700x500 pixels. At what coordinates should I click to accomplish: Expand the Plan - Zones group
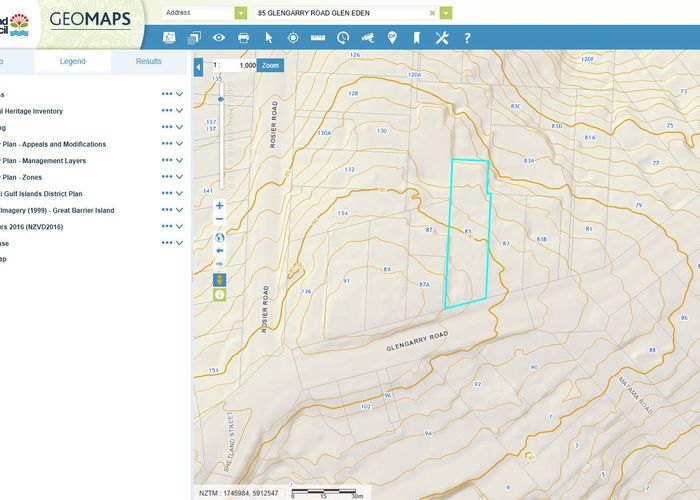tap(179, 177)
